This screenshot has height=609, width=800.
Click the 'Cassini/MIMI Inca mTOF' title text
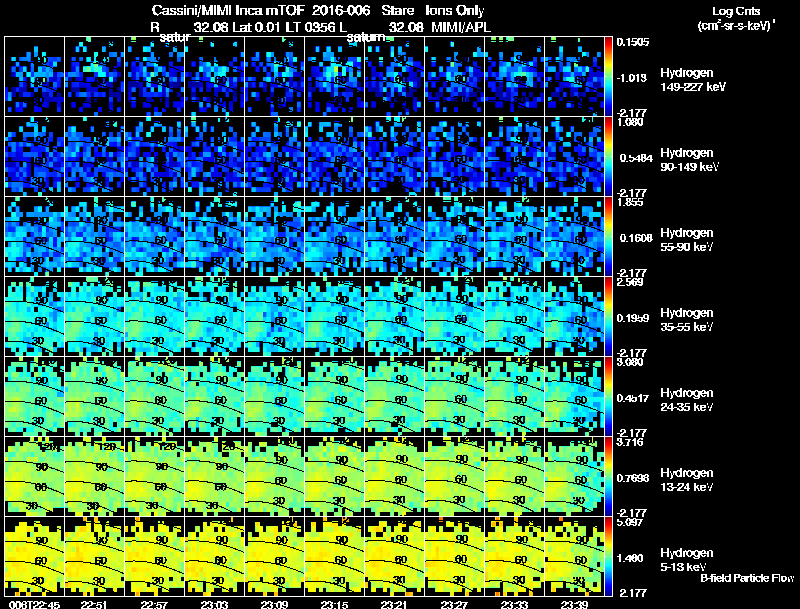coord(228,11)
